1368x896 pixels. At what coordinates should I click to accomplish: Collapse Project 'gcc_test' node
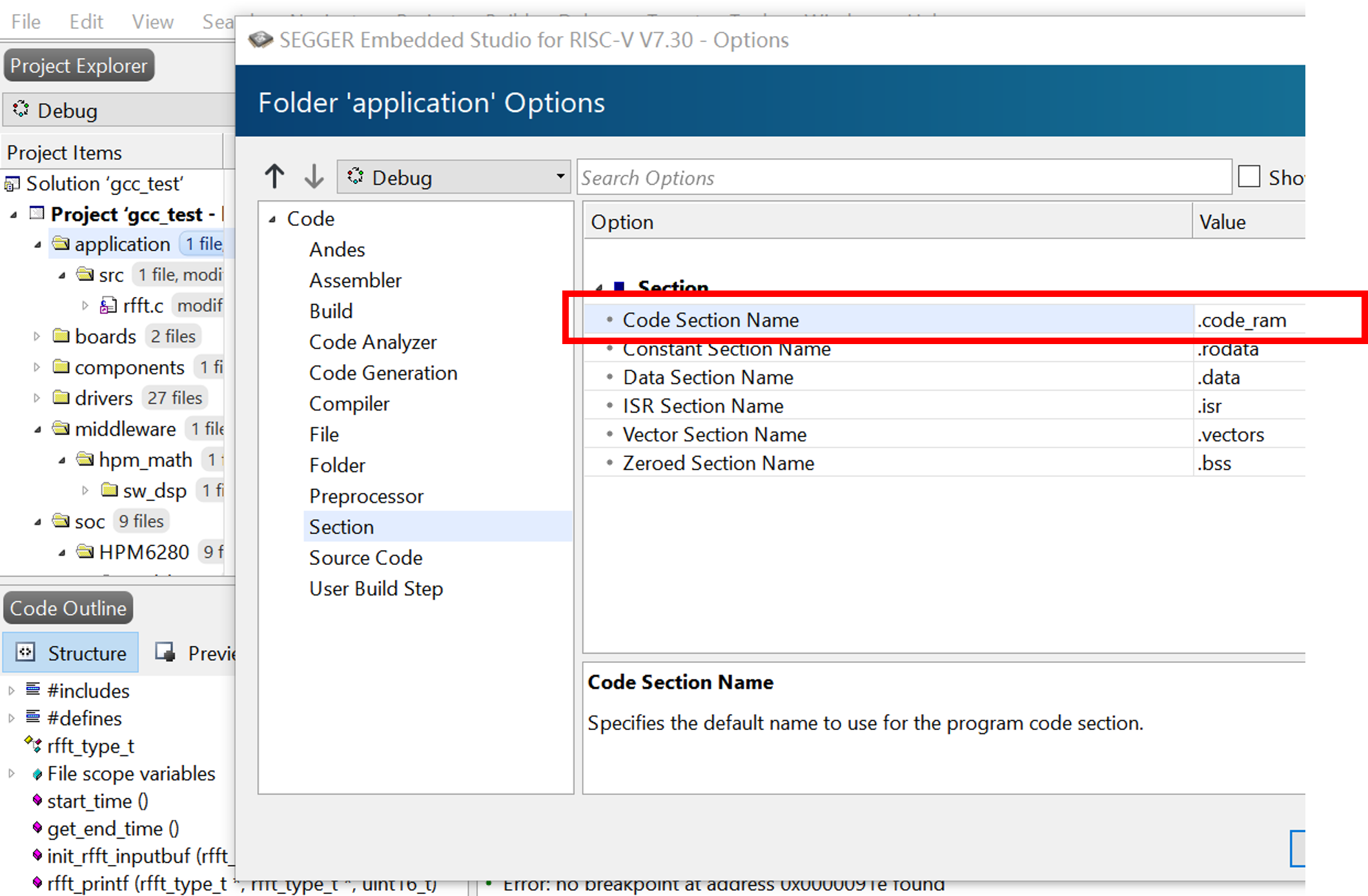[14, 215]
